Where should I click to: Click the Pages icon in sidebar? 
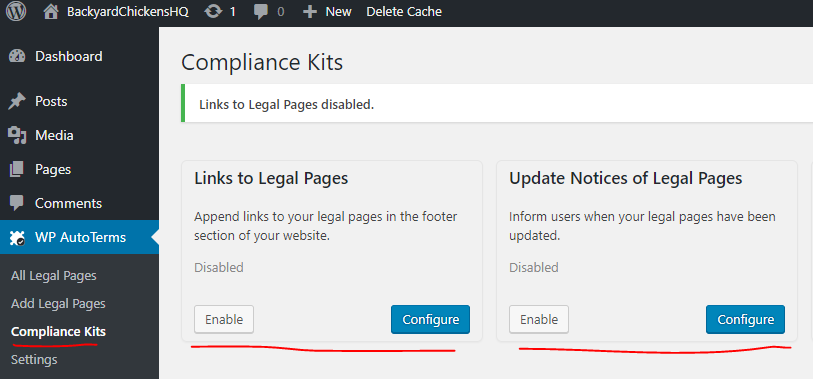(17, 170)
